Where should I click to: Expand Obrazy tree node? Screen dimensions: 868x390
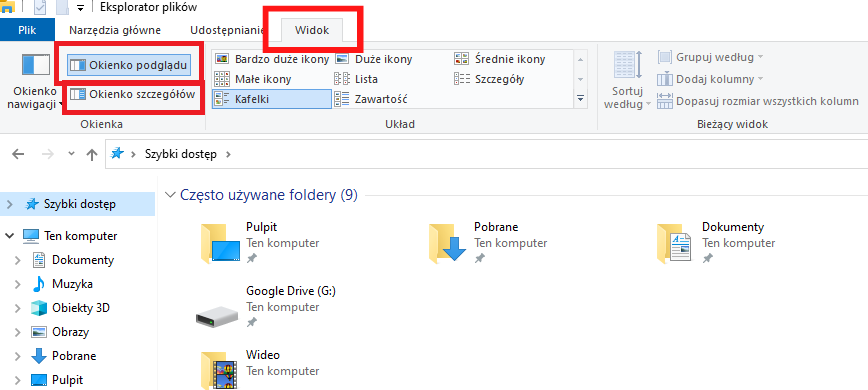[18, 332]
